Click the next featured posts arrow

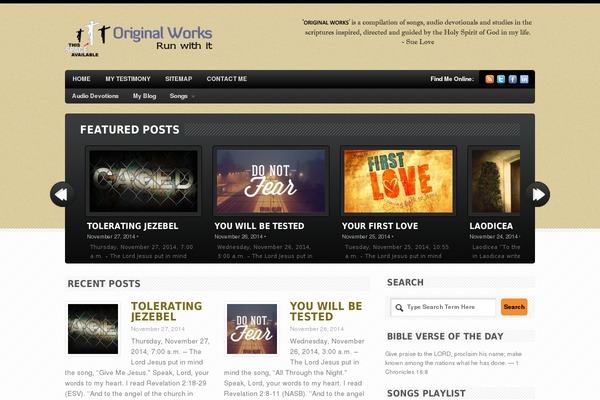click(x=538, y=194)
